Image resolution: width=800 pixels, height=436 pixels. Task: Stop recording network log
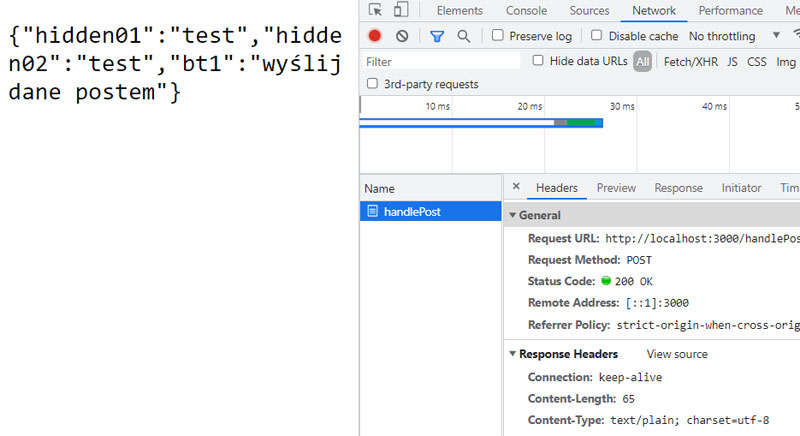375,36
